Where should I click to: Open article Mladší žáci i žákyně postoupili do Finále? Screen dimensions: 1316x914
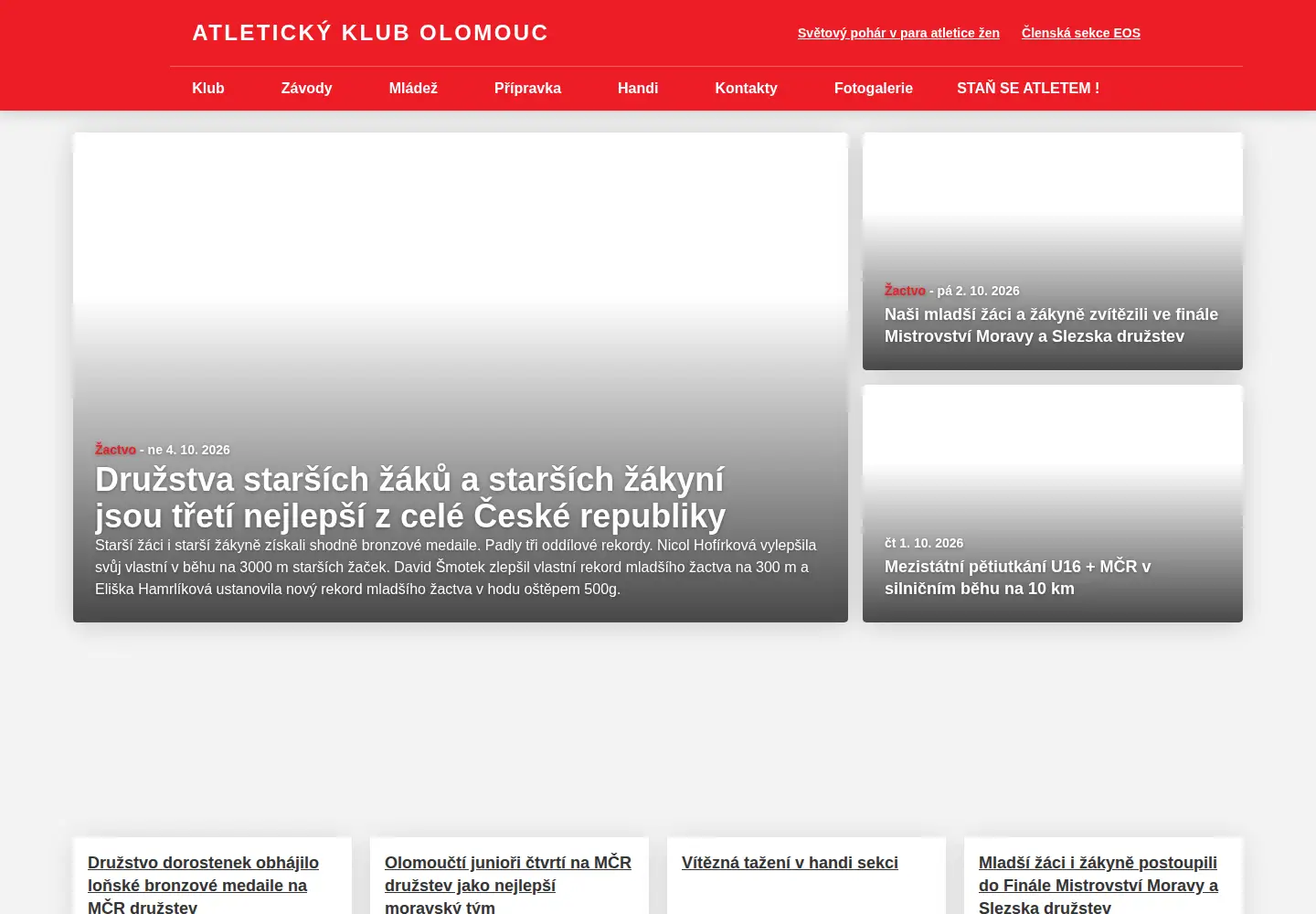[1098, 885]
